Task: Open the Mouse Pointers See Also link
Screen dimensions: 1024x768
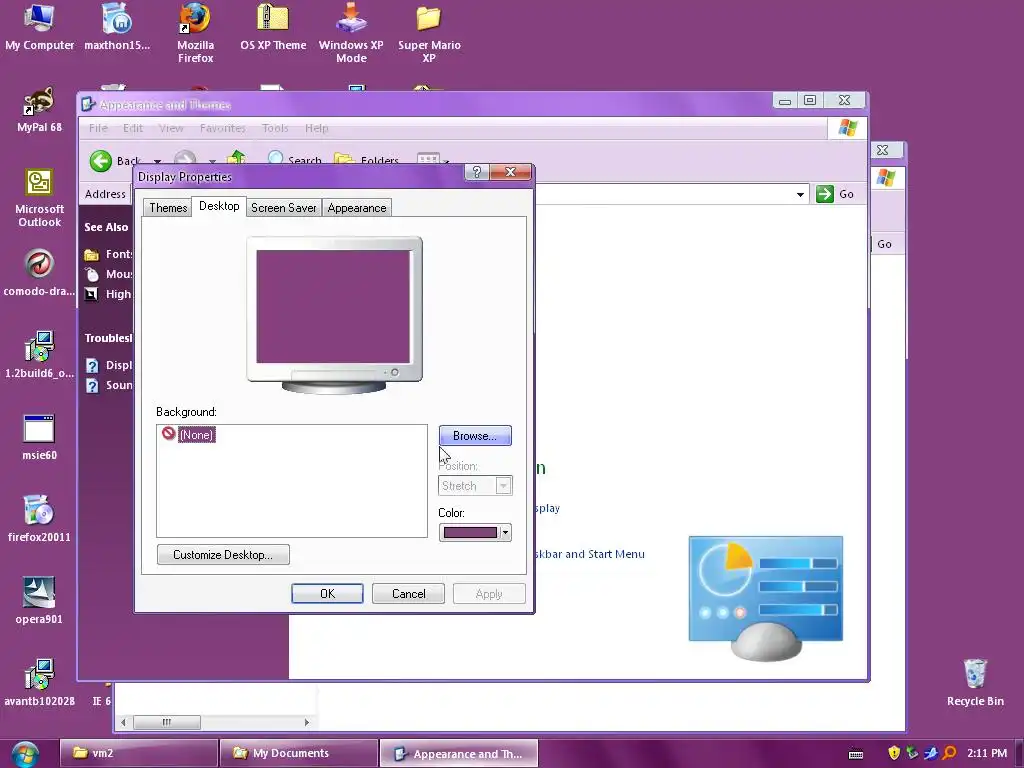Action: click(x=109, y=274)
